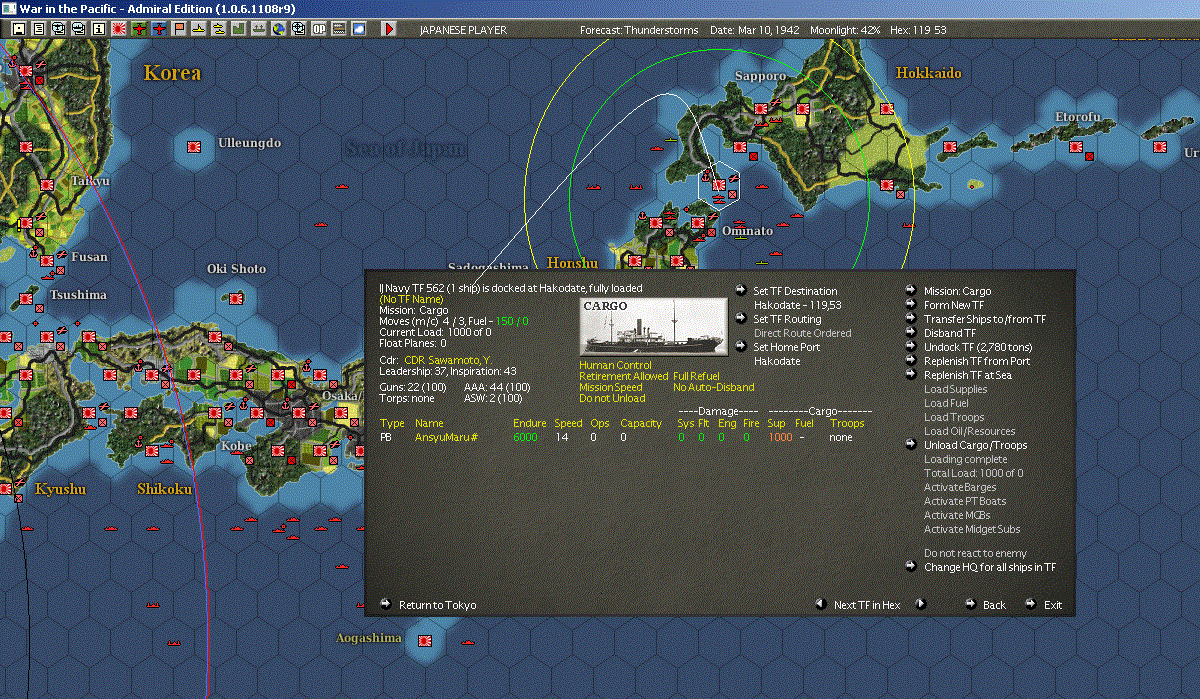Click the CARGO ship picture
The image size is (1200, 699).
pos(654,326)
